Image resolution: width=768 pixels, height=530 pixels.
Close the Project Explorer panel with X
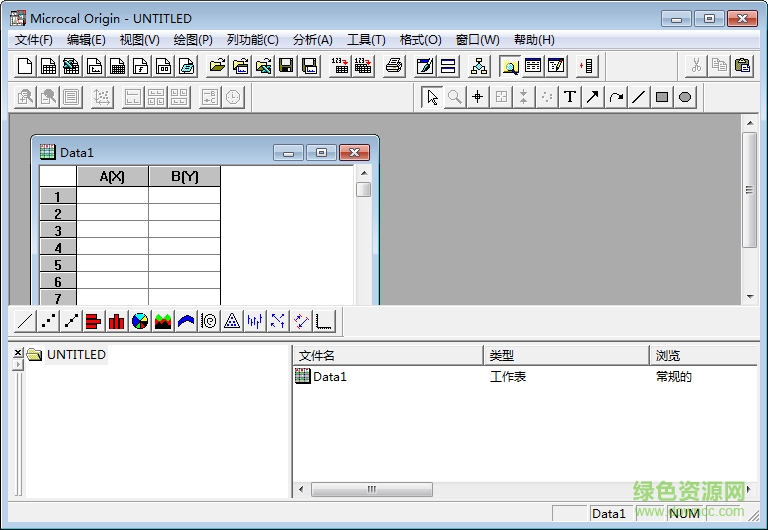17,353
